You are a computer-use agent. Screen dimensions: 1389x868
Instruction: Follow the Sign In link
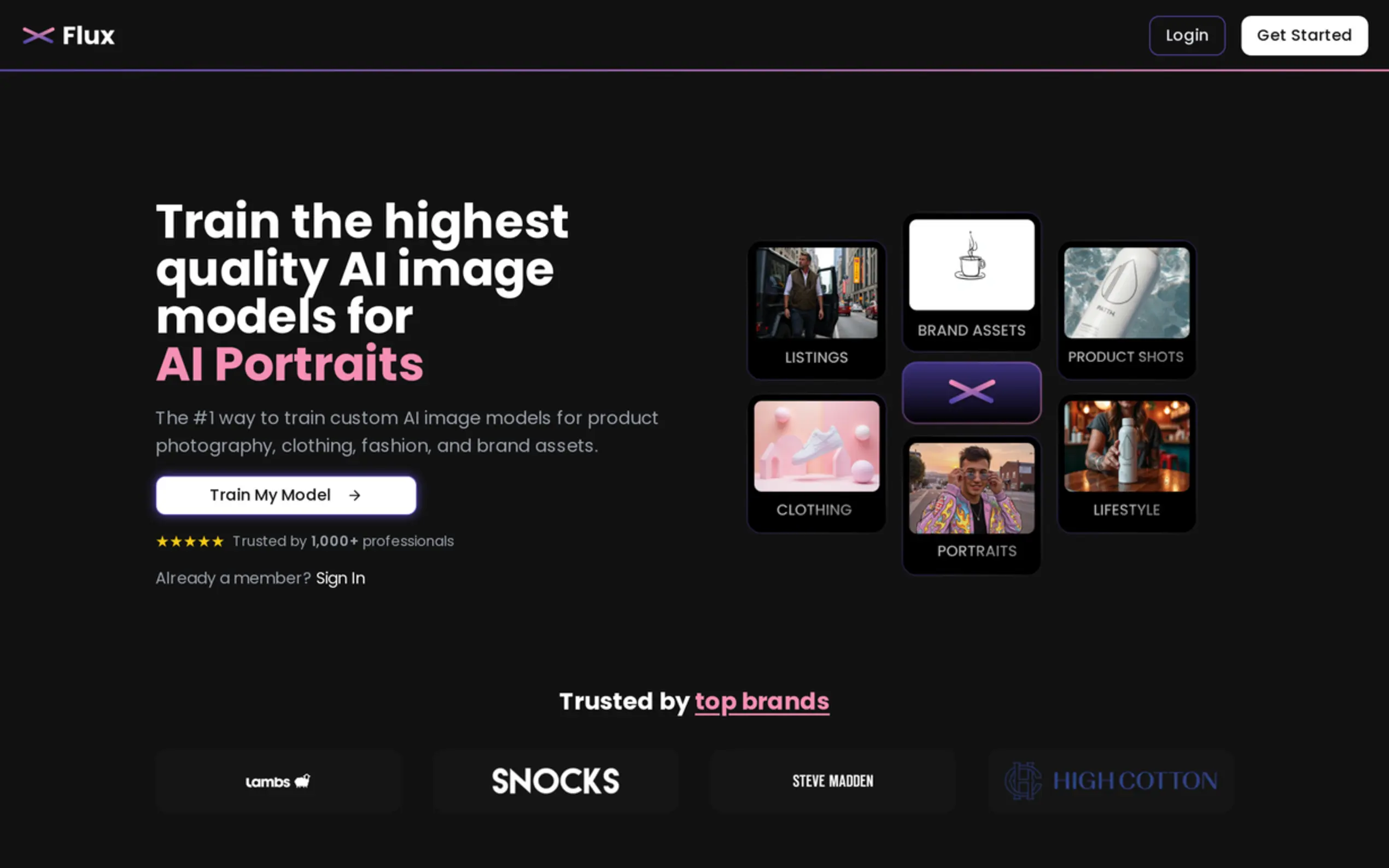click(x=341, y=578)
